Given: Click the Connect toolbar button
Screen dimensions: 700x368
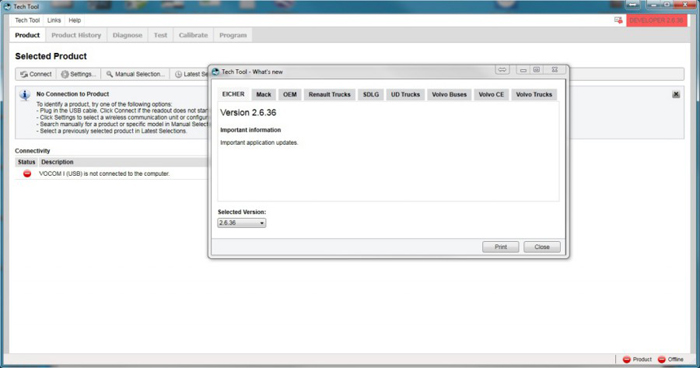Looking at the screenshot, I should coord(36,74).
